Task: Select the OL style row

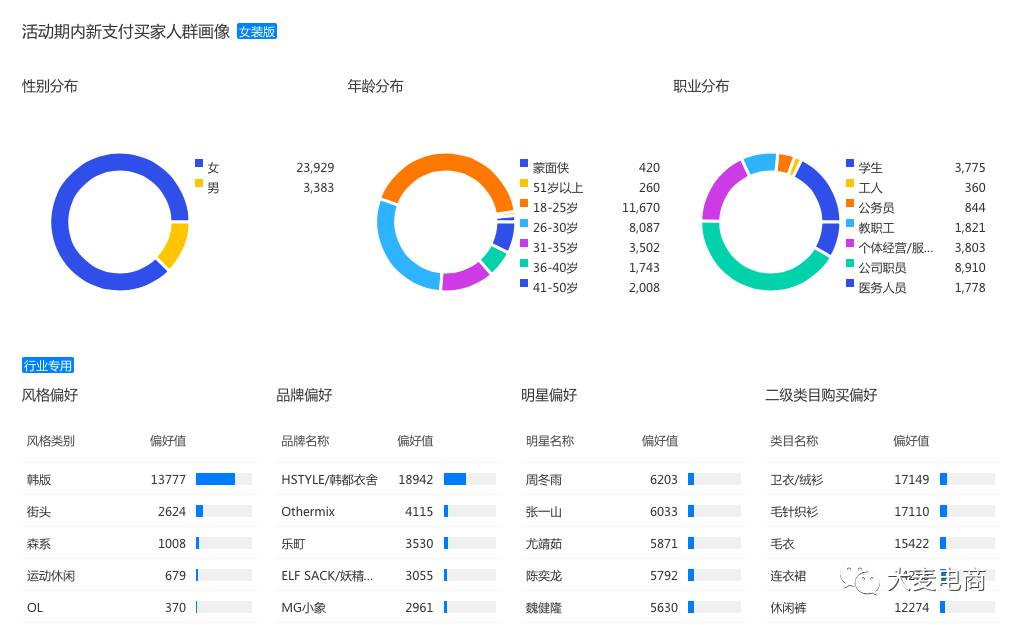Action: point(139,607)
